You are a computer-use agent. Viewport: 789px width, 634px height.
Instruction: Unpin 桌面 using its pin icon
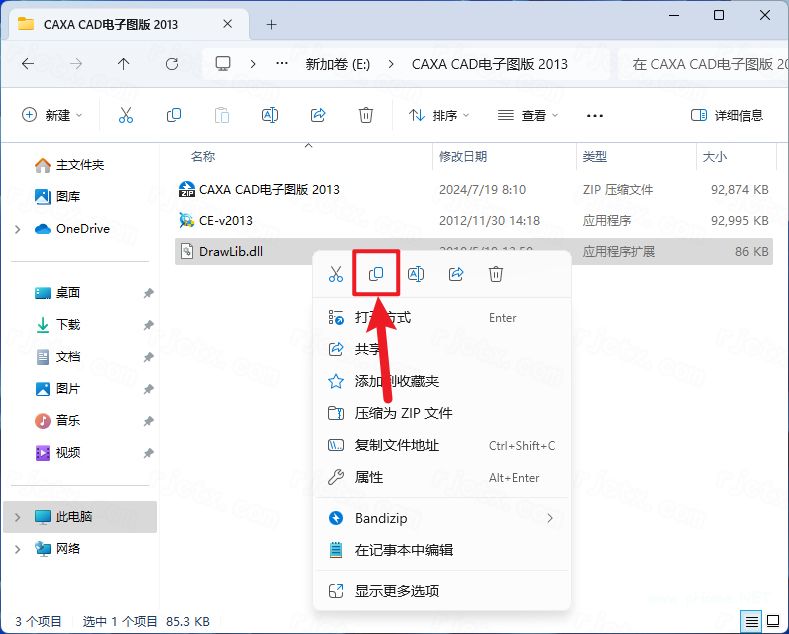coord(148,293)
